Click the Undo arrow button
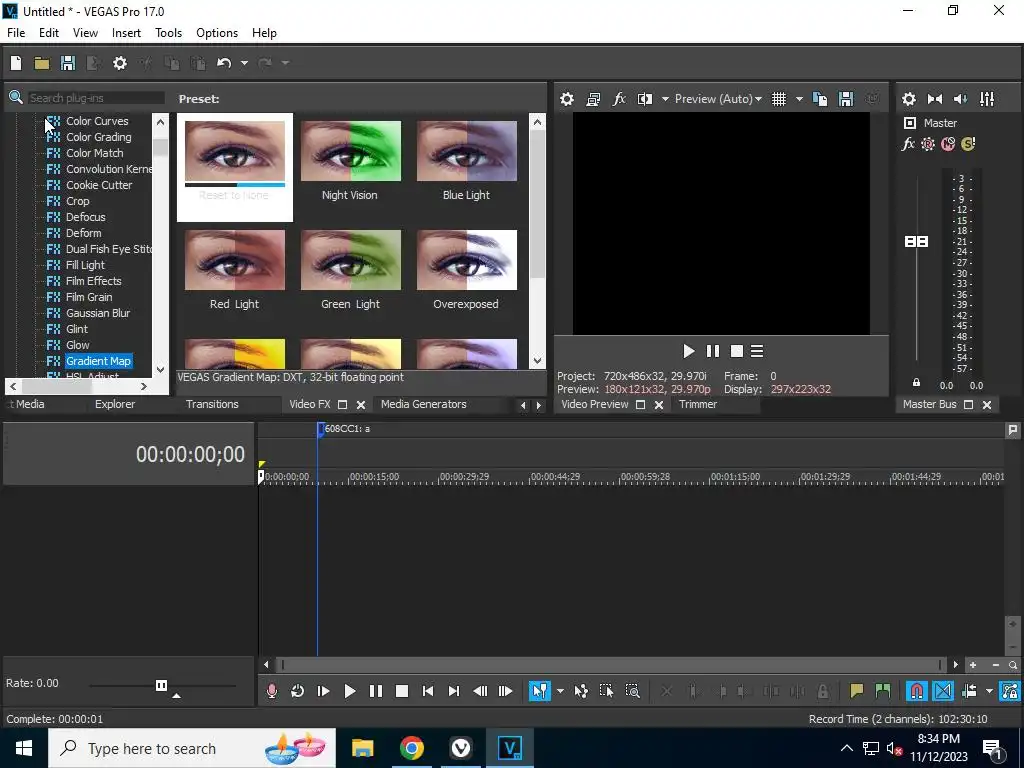Image resolution: width=1024 pixels, height=768 pixels. point(224,63)
